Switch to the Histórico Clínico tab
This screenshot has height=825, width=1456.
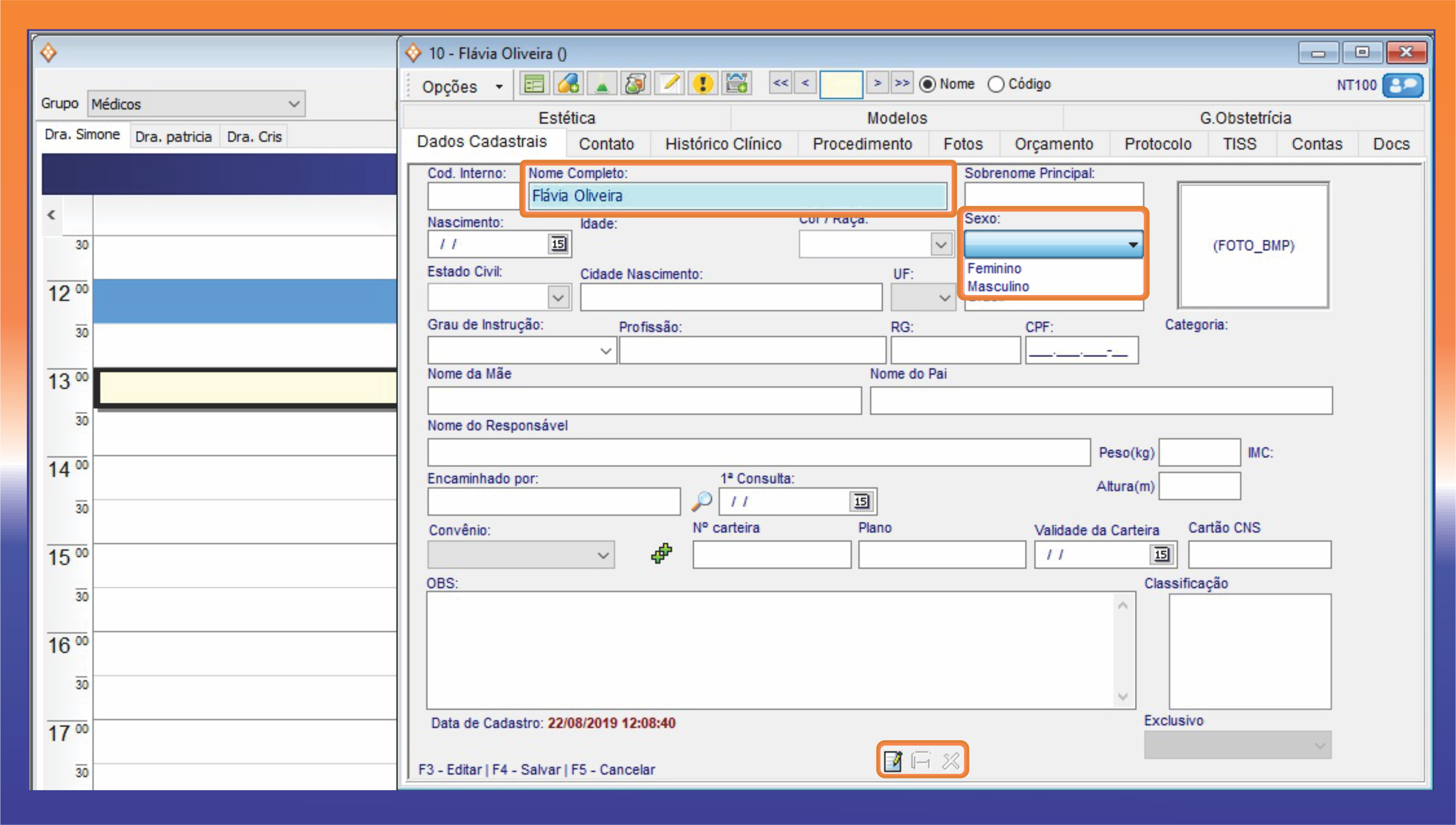click(723, 144)
